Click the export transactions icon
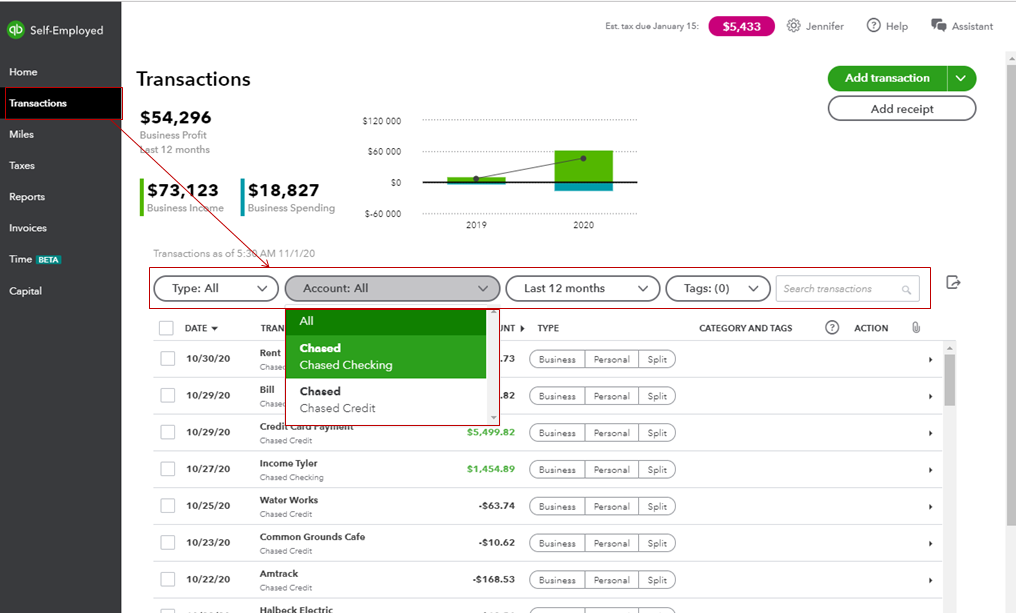This screenshot has width=1016, height=613. [x=953, y=283]
